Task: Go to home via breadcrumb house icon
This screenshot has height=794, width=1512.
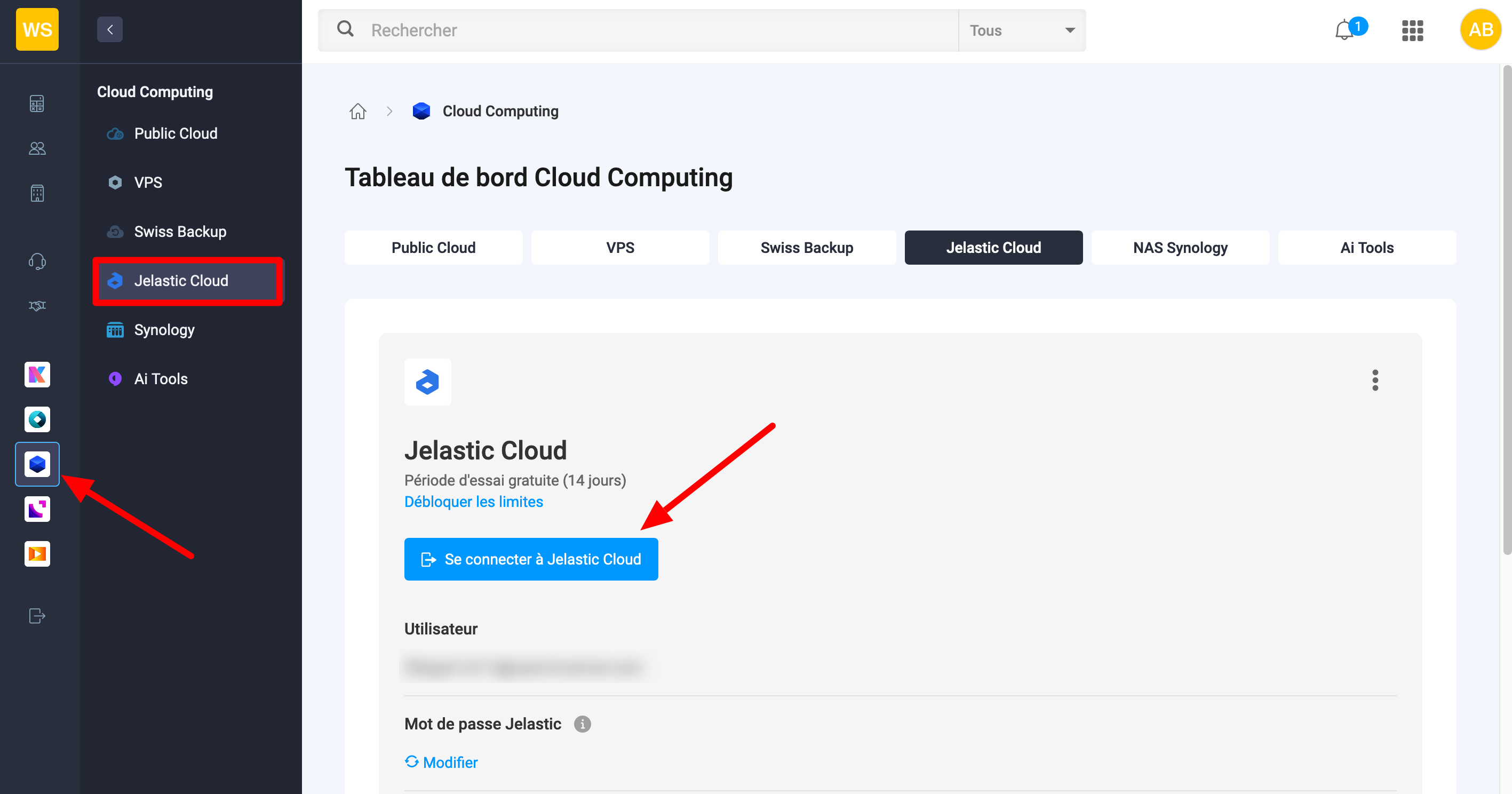Action: pyautogui.click(x=357, y=111)
